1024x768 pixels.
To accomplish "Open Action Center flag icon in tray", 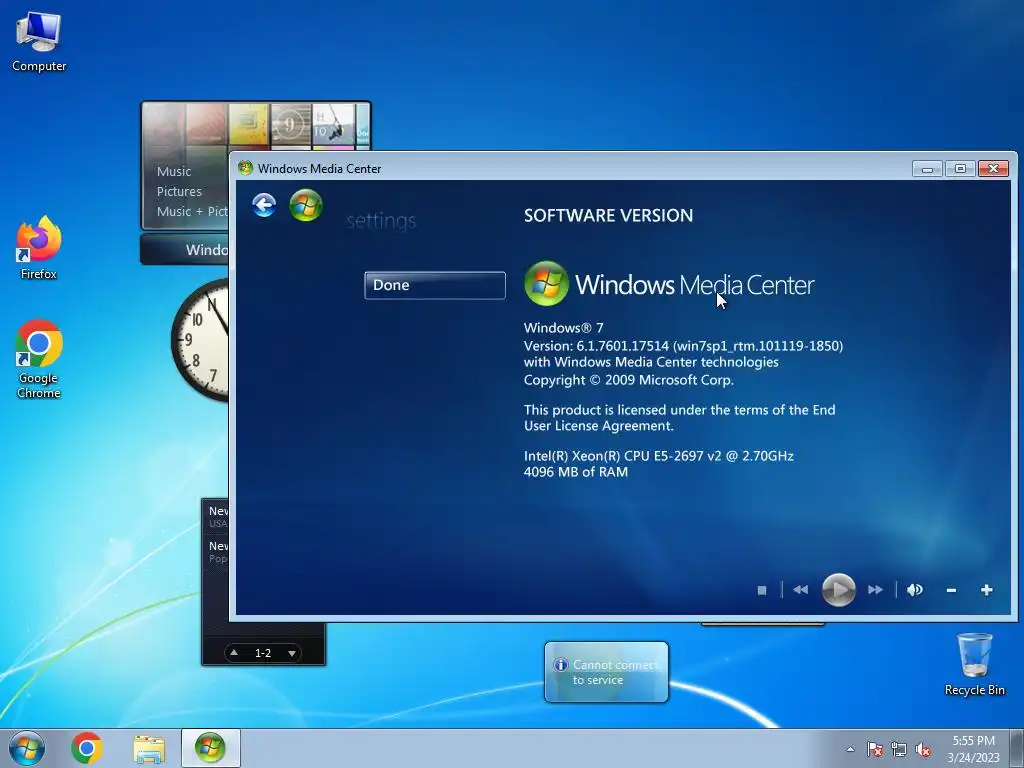I will [x=875, y=750].
